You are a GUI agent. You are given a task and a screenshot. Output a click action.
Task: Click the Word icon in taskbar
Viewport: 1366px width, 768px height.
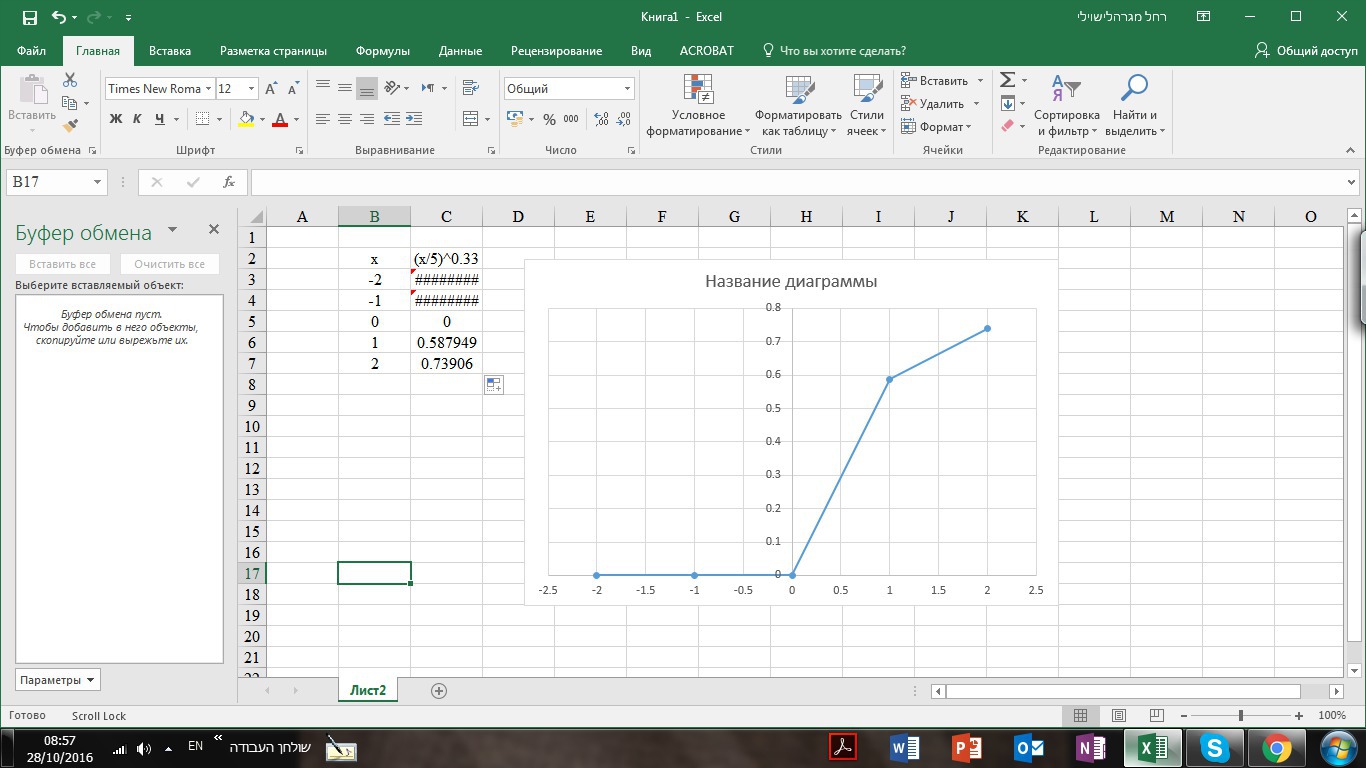[x=905, y=748]
